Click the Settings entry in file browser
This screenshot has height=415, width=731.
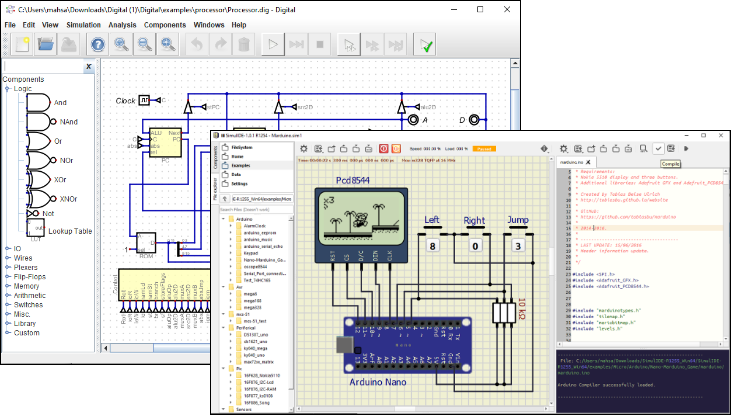coord(242,184)
